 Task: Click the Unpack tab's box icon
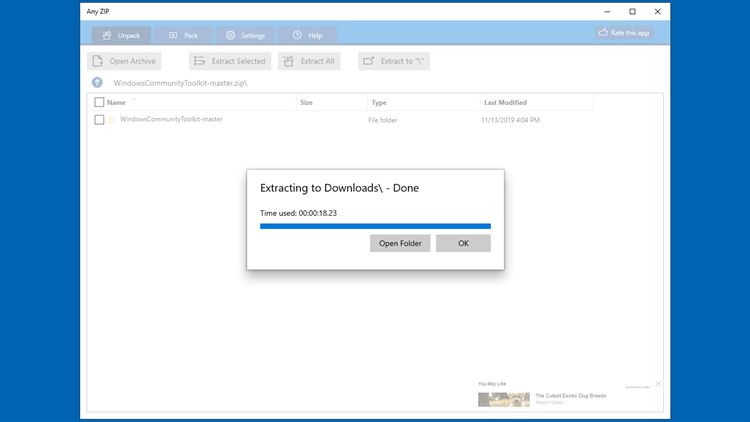tap(107, 35)
